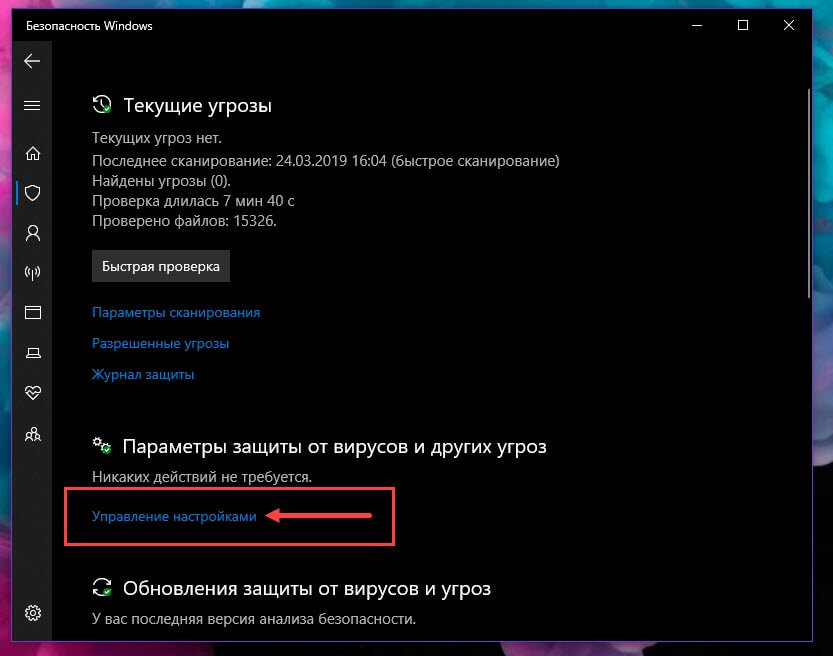Click the Текущих угроз нет text
The width and height of the screenshot is (833, 656).
click(x=157, y=138)
